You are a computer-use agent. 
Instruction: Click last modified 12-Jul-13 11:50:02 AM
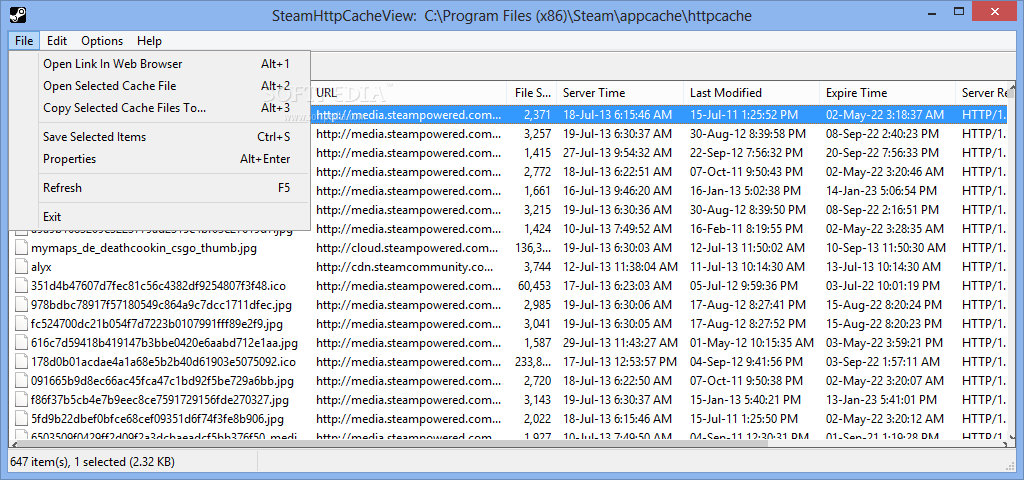pyautogui.click(x=749, y=248)
